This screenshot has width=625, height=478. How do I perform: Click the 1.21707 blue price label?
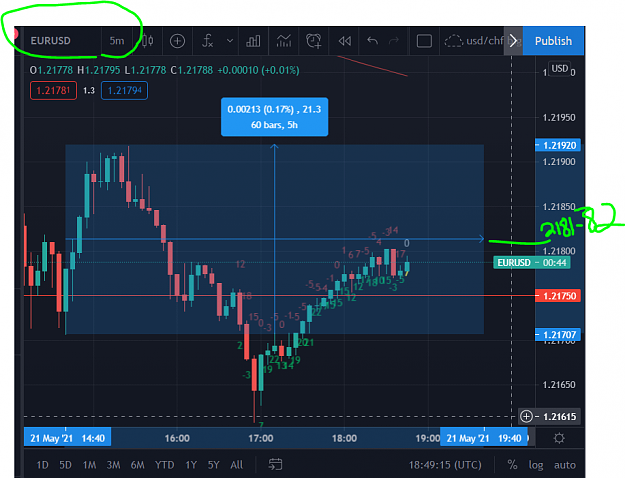click(x=558, y=334)
